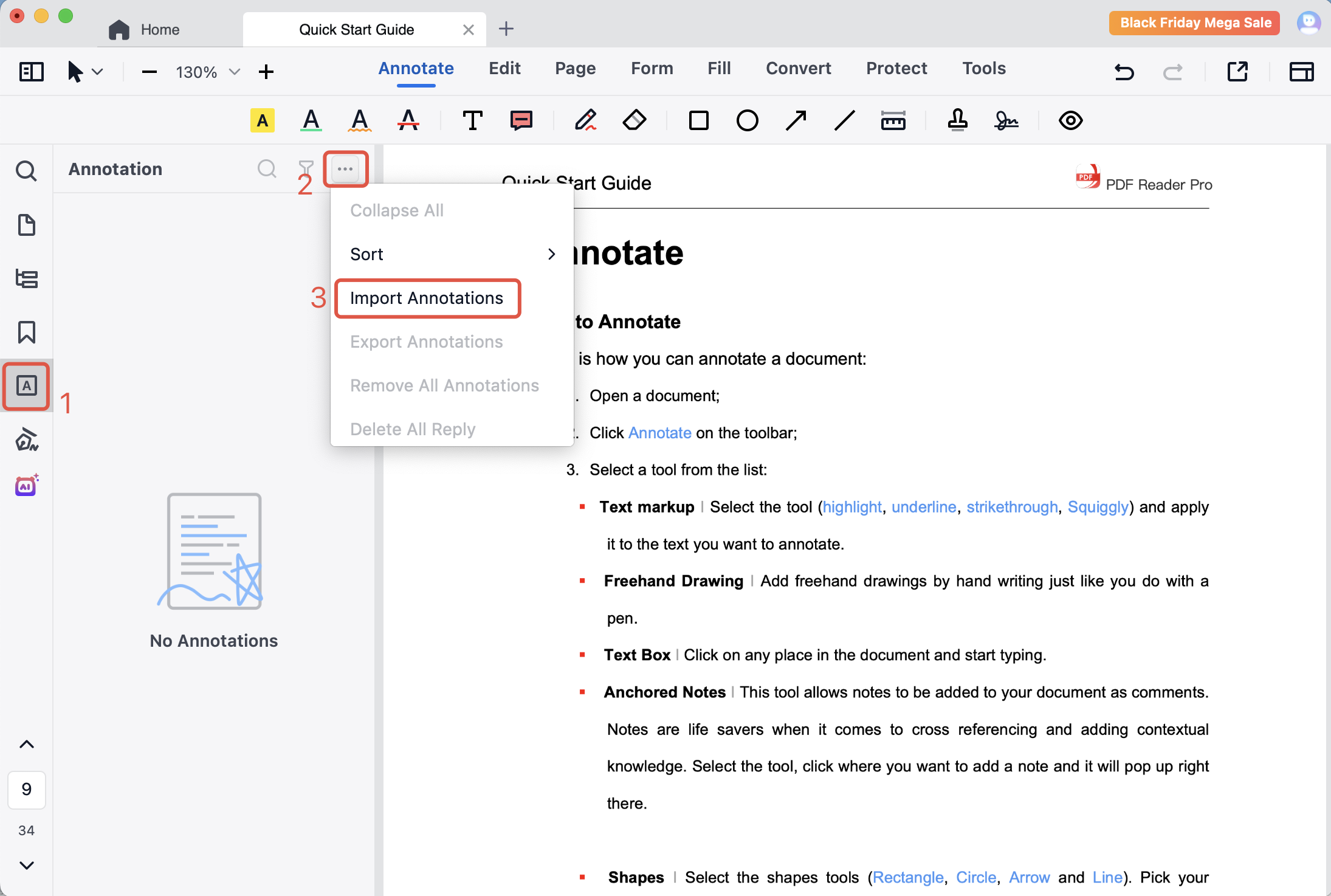Viewport: 1331px width, 896px height.
Task: Toggle the left sidebar panel button
Action: [32, 72]
